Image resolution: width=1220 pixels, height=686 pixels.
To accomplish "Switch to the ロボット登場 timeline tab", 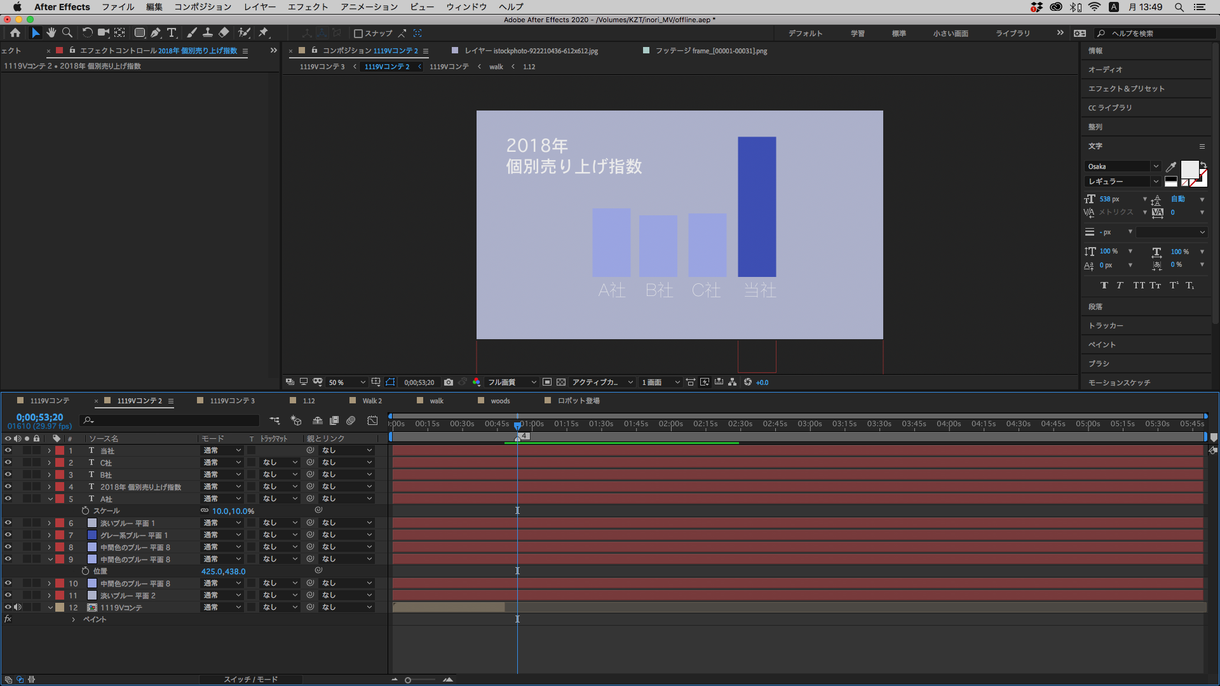I will pyautogui.click(x=579, y=401).
